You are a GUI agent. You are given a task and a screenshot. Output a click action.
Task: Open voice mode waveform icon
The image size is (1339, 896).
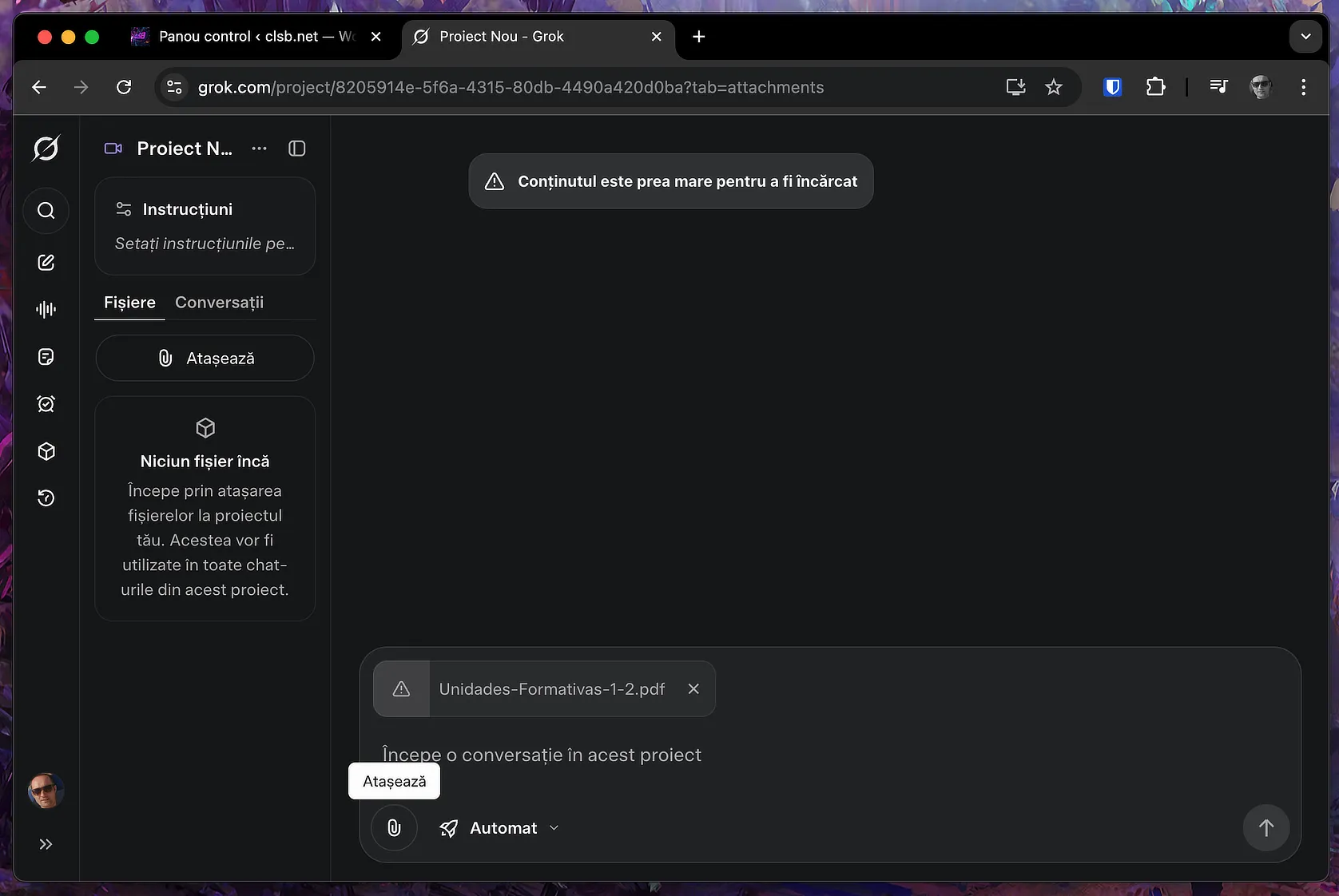coord(46,310)
